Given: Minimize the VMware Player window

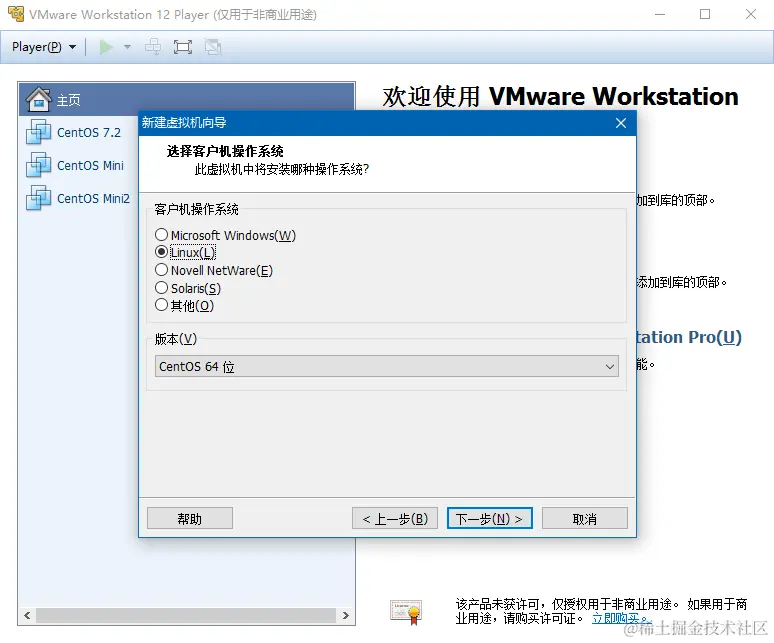Looking at the screenshot, I should point(660,14).
